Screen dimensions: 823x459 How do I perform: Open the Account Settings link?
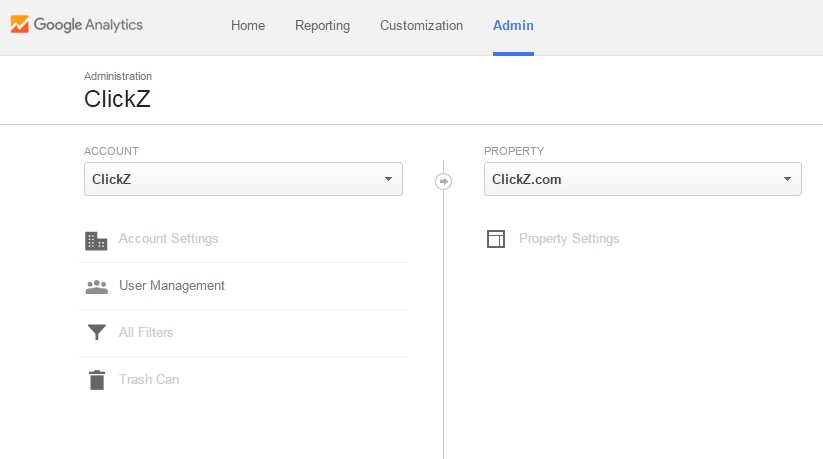click(x=168, y=239)
